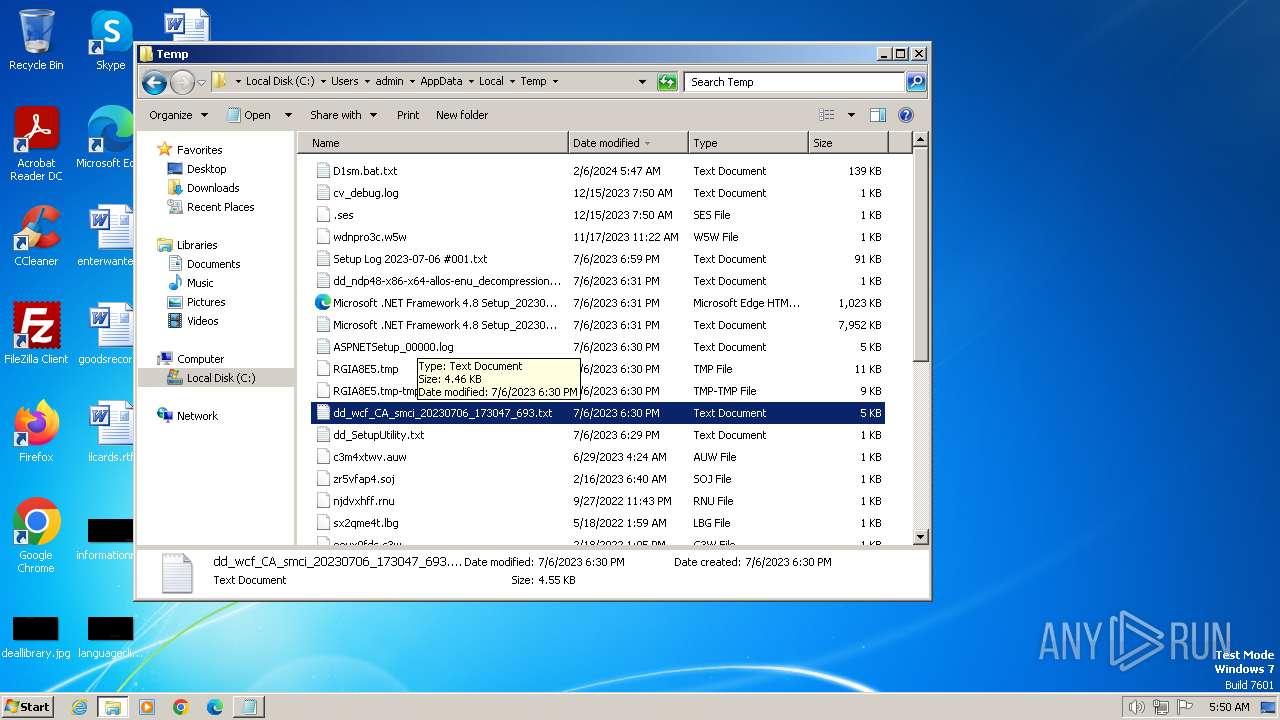Click the Start button
The height and width of the screenshot is (720, 1280).
click(x=27, y=706)
